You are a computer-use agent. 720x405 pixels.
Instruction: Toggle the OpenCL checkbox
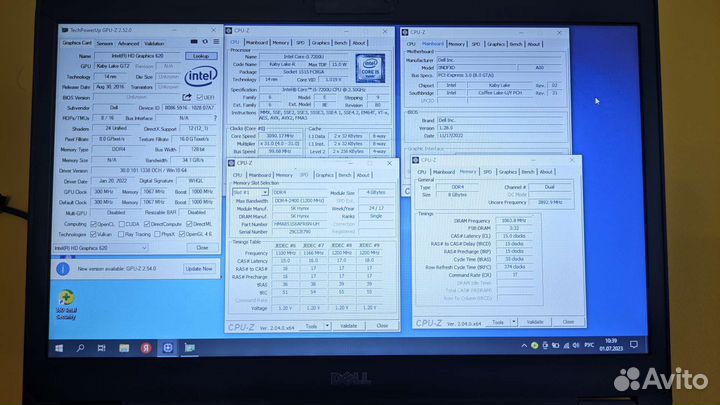[94, 224]
